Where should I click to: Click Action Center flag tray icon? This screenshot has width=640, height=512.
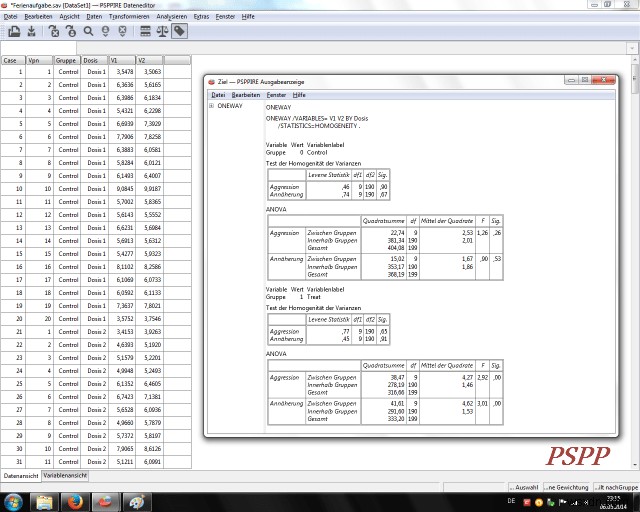[562, 503]
